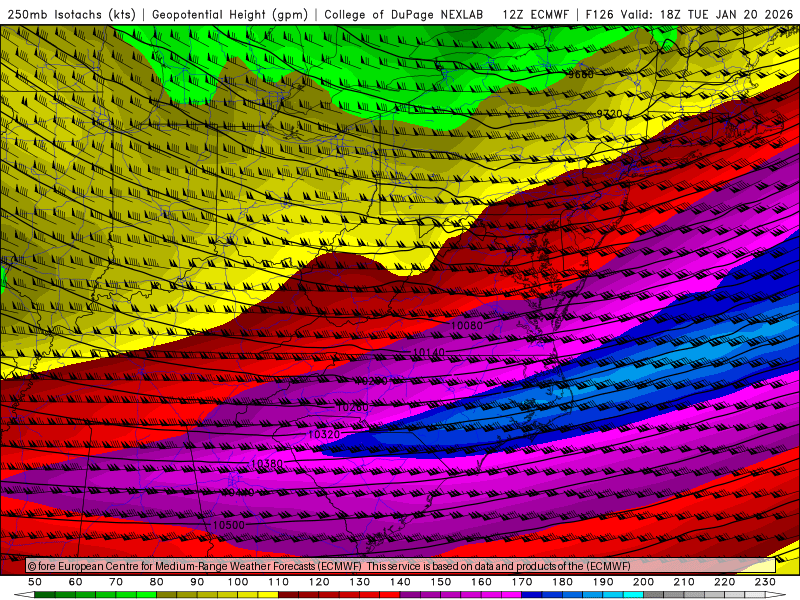The width and height of the screenshot is (800, 600).
Task: Click the 60 value on the legend scale
Action: pos(76,582)
